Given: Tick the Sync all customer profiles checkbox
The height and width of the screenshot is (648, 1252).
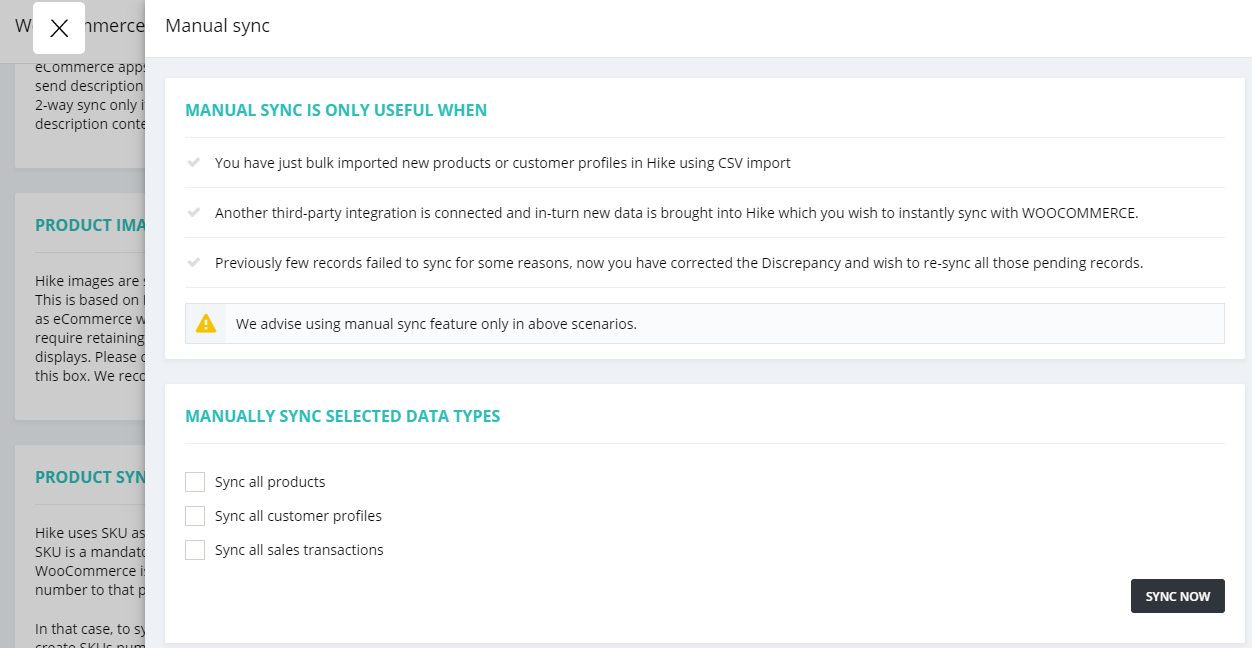Looking at the screenshot, I should pyautogui.click(x=195, y=516).
